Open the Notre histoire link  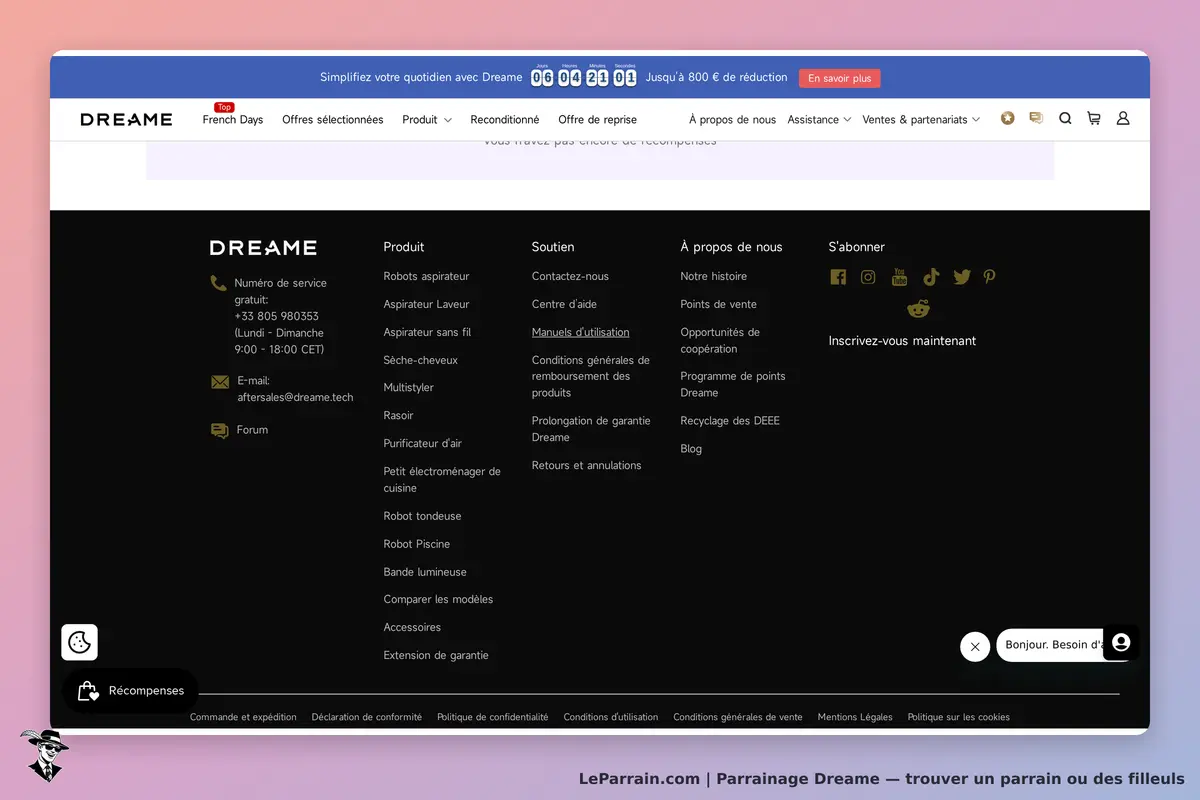point(714,276)
